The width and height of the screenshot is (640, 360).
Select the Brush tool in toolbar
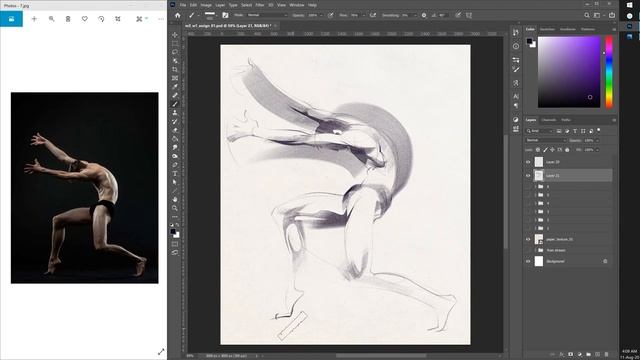pyautogui.click(x=175, y=104)
